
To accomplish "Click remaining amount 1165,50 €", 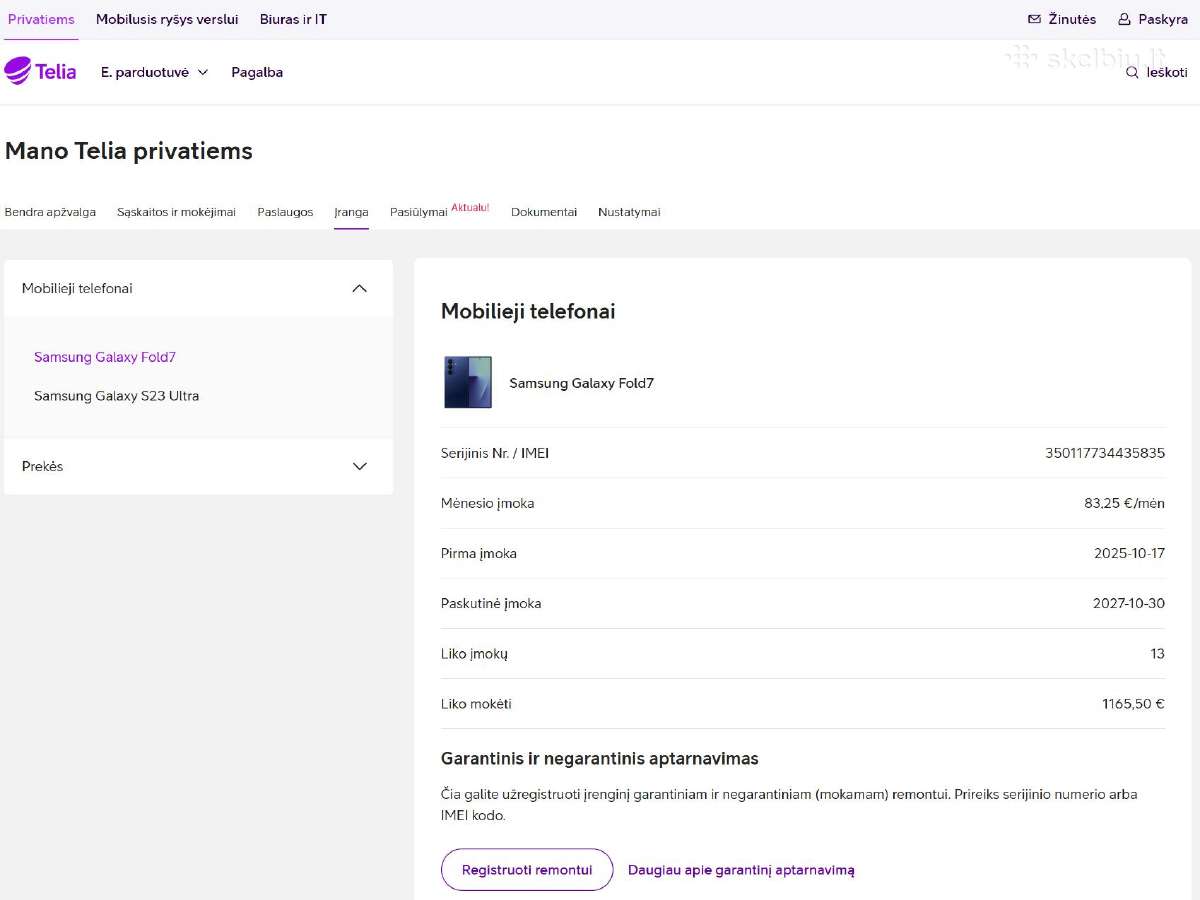I will tap(1133, 704).
